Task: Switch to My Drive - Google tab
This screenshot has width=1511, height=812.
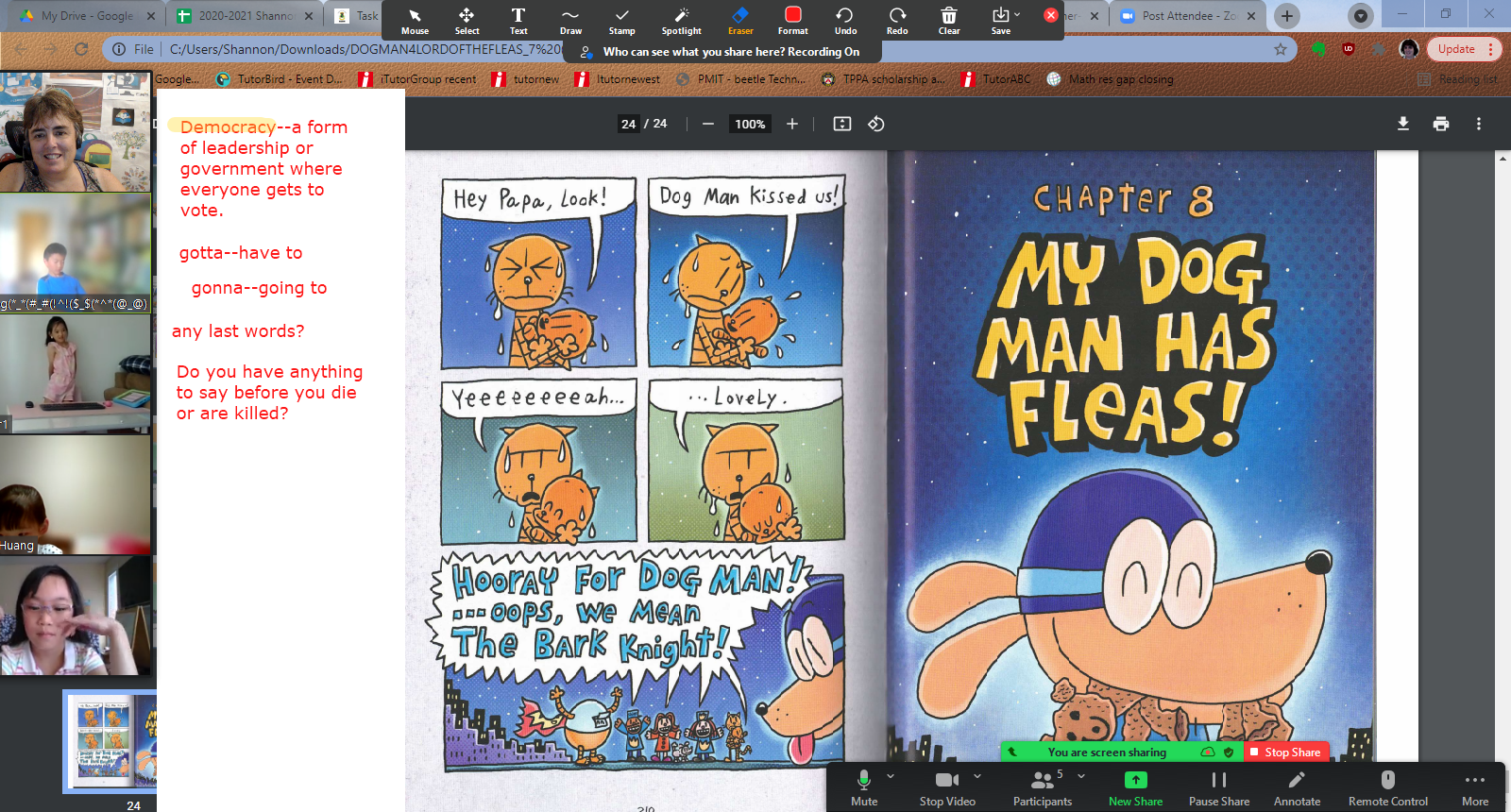Action: [x=87, y=16]
